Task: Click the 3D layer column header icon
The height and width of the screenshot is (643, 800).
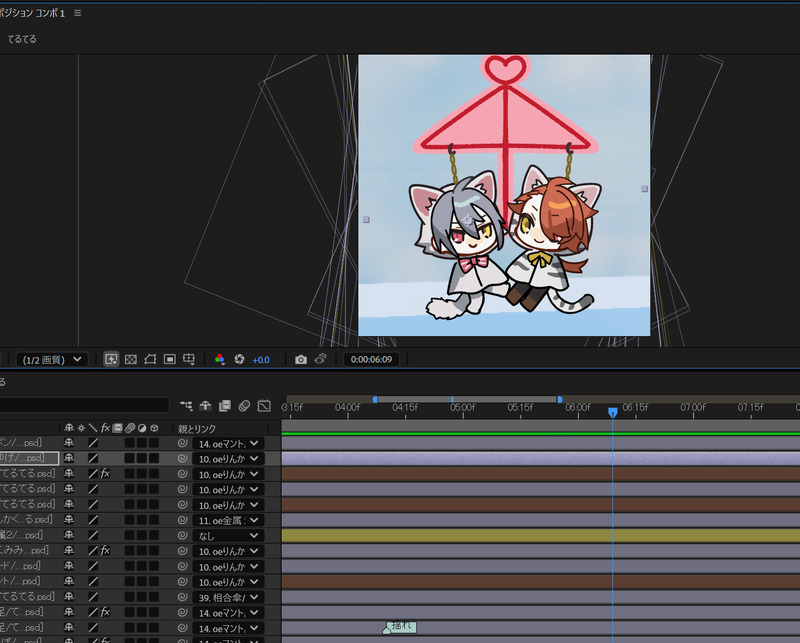Action: 154,428
